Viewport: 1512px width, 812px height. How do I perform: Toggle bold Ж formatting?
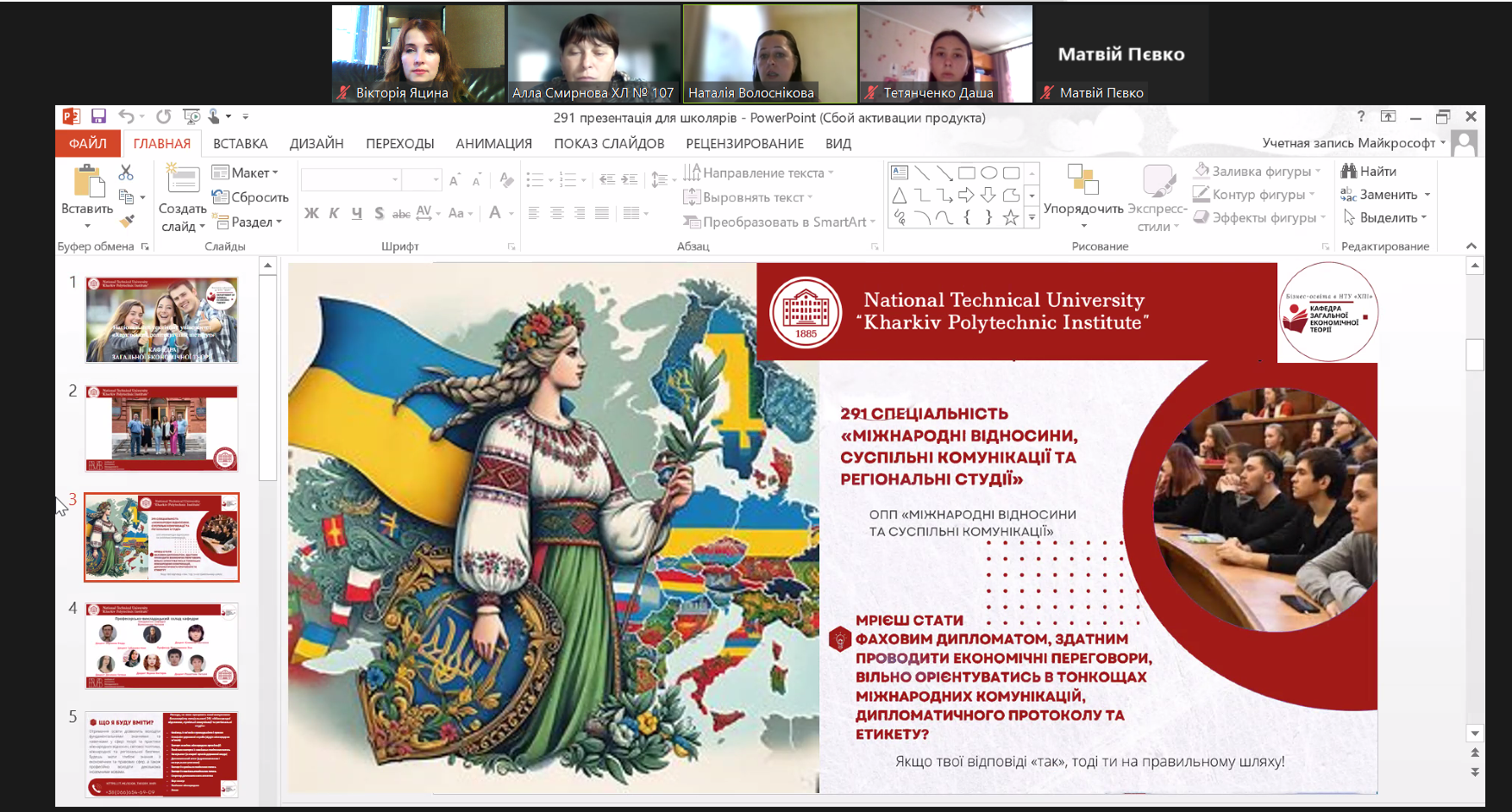311,213
